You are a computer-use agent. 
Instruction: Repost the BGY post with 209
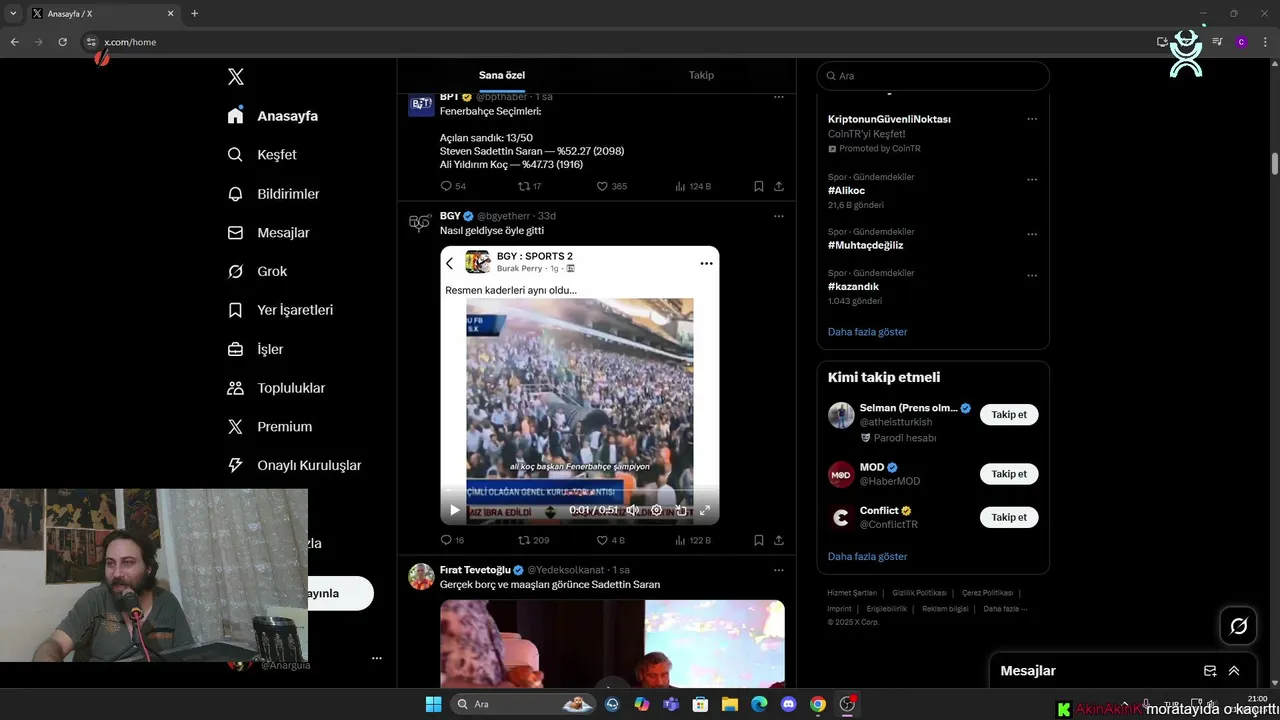point(533,540)
